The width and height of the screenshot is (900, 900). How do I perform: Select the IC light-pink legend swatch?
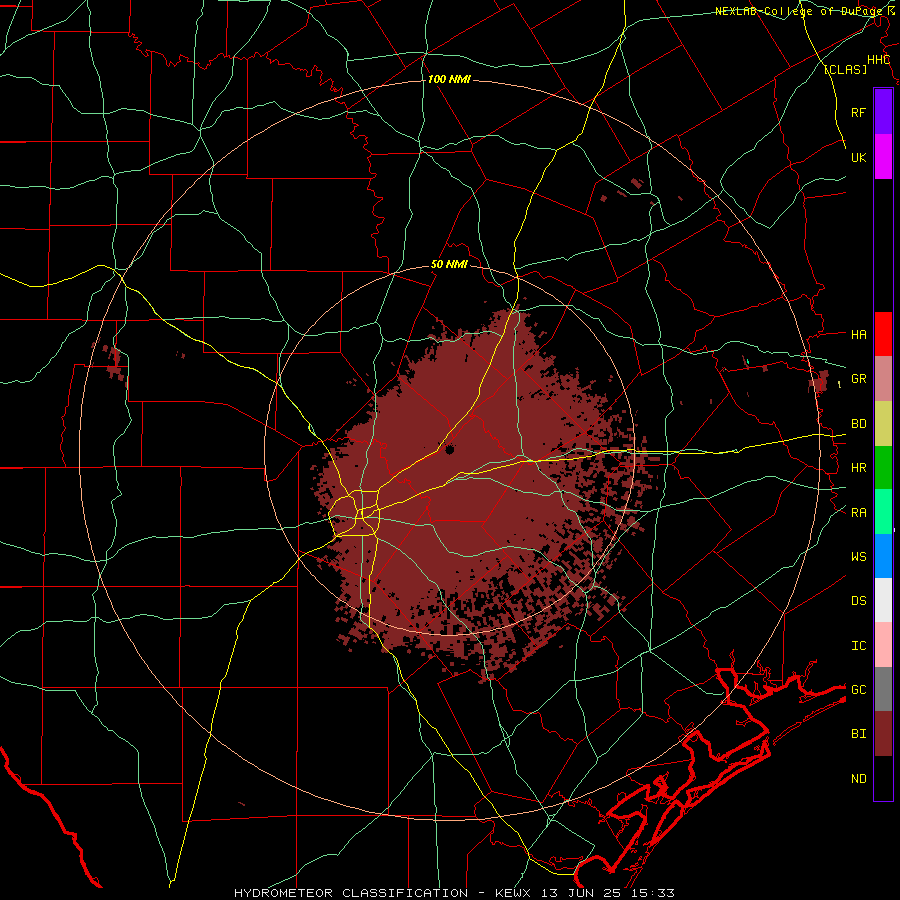(883, 645)
